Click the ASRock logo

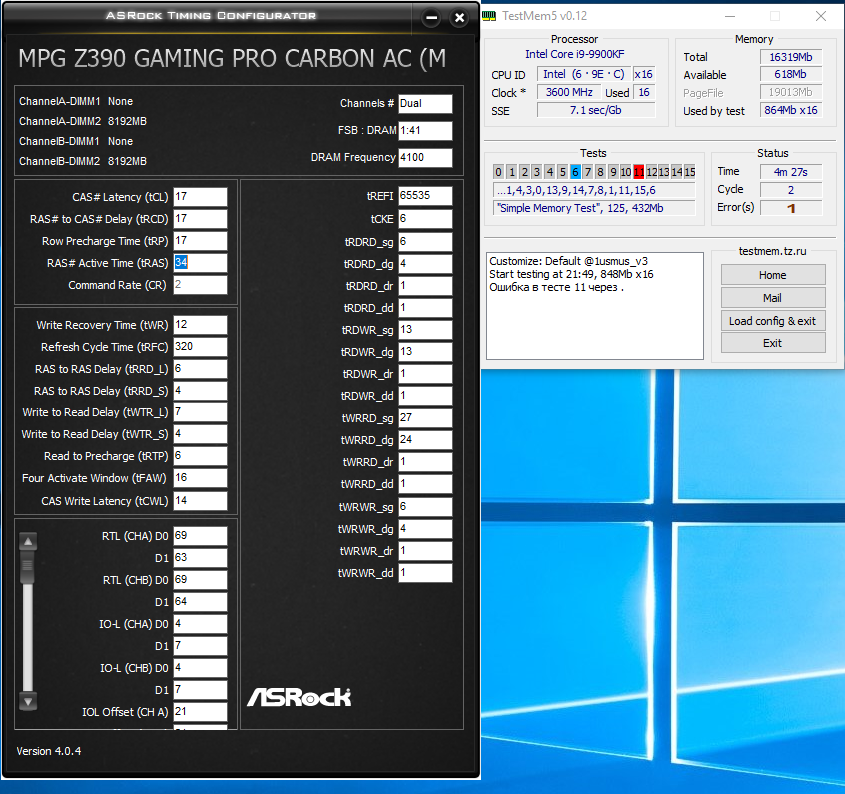pyautogui.click(x=299, y=698)
